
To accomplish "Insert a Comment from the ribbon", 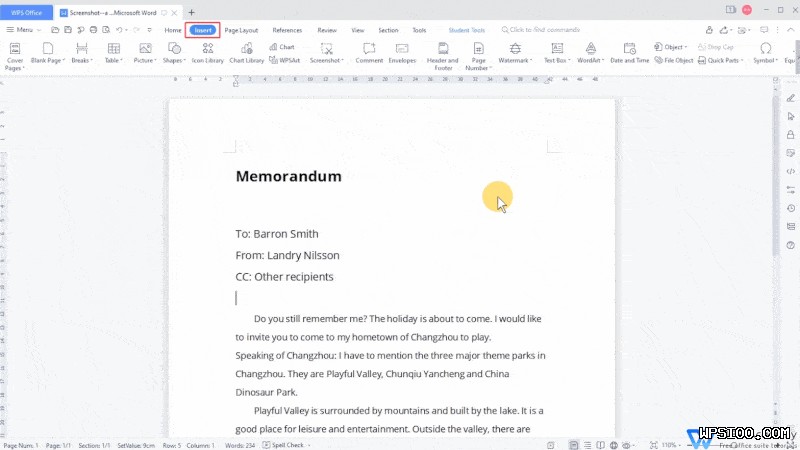I will tap(369, 54).
